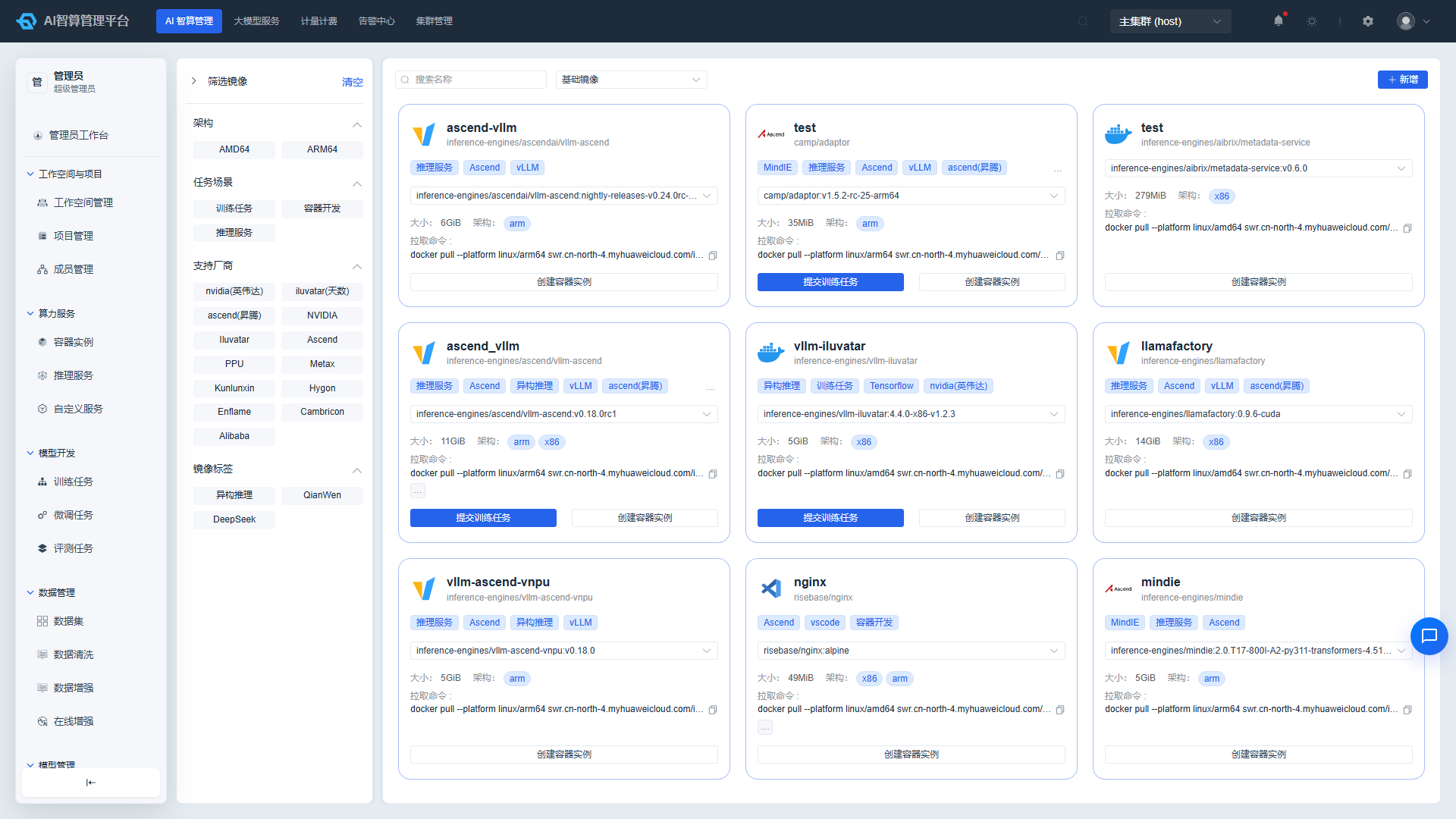Open the floating chat support button

(x=1429, y=636)
